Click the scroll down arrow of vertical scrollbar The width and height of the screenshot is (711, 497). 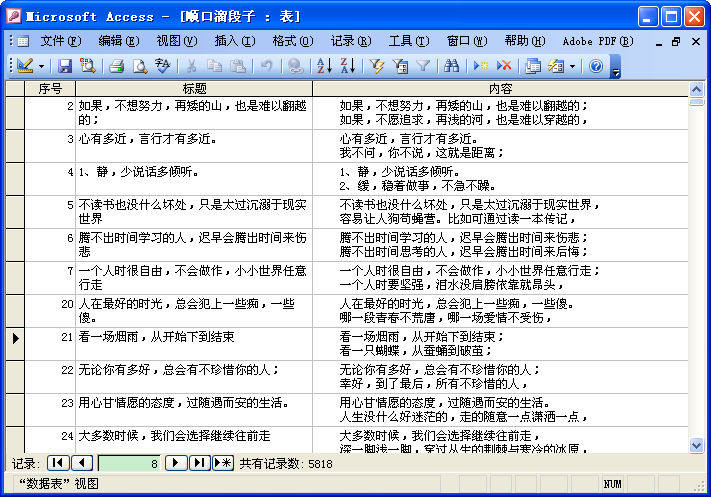pos(696,445)
